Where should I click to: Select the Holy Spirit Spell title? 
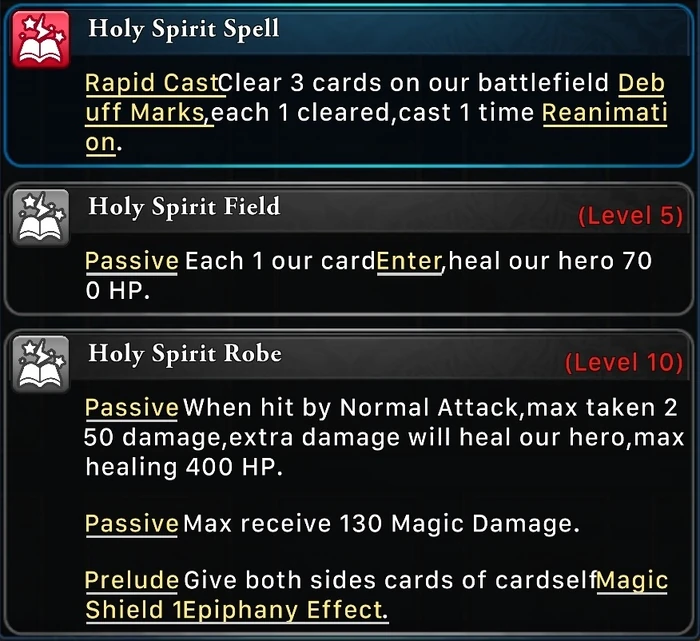tap(183, 29)
